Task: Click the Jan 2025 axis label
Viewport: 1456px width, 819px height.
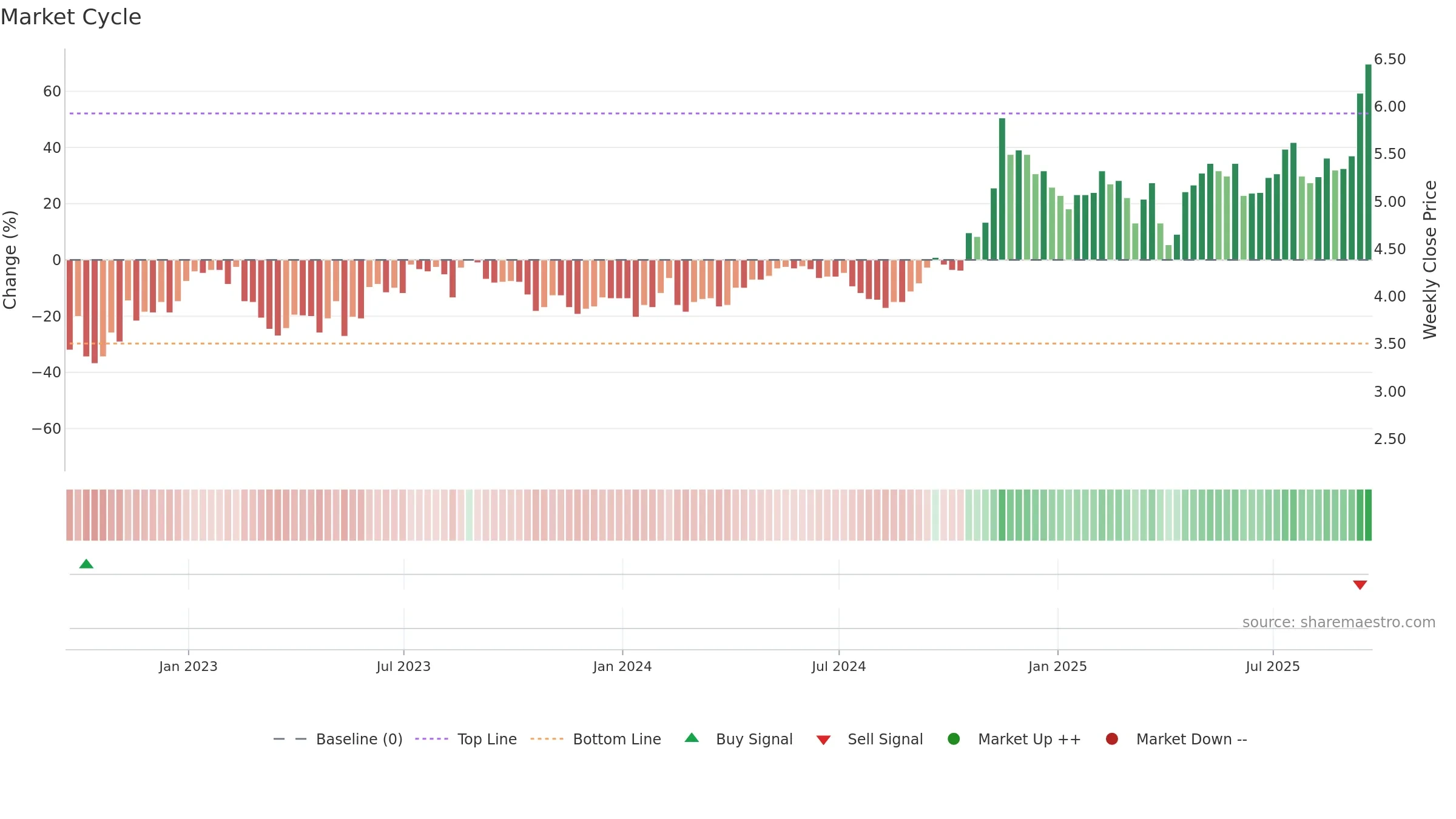Action: [1057, 666]
